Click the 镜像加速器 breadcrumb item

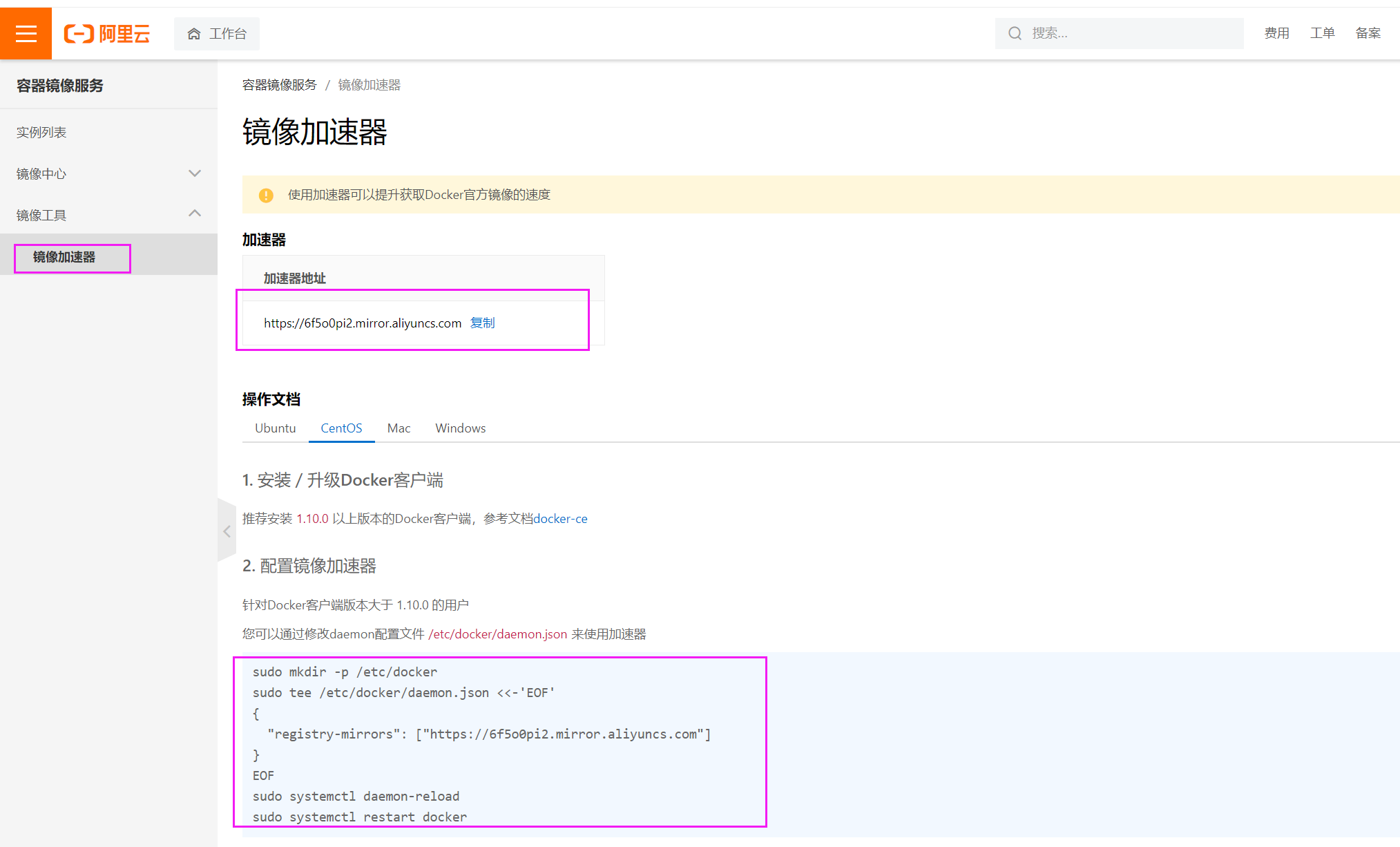370,85
